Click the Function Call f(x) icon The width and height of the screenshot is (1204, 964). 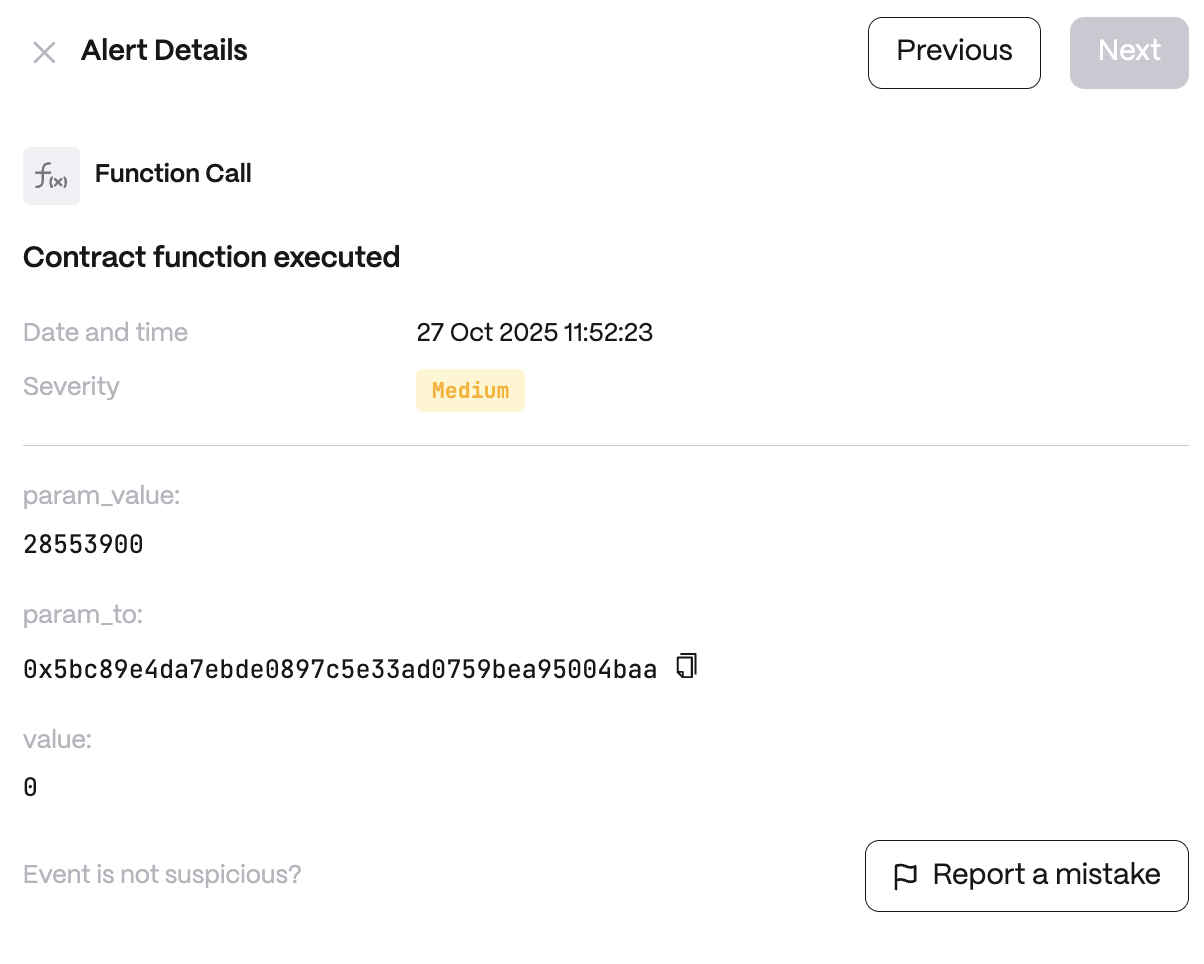51,176
